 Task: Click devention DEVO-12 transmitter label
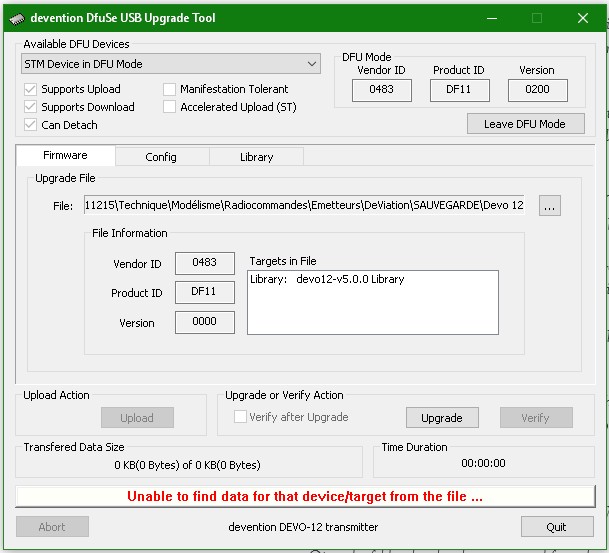click(303, 527)
